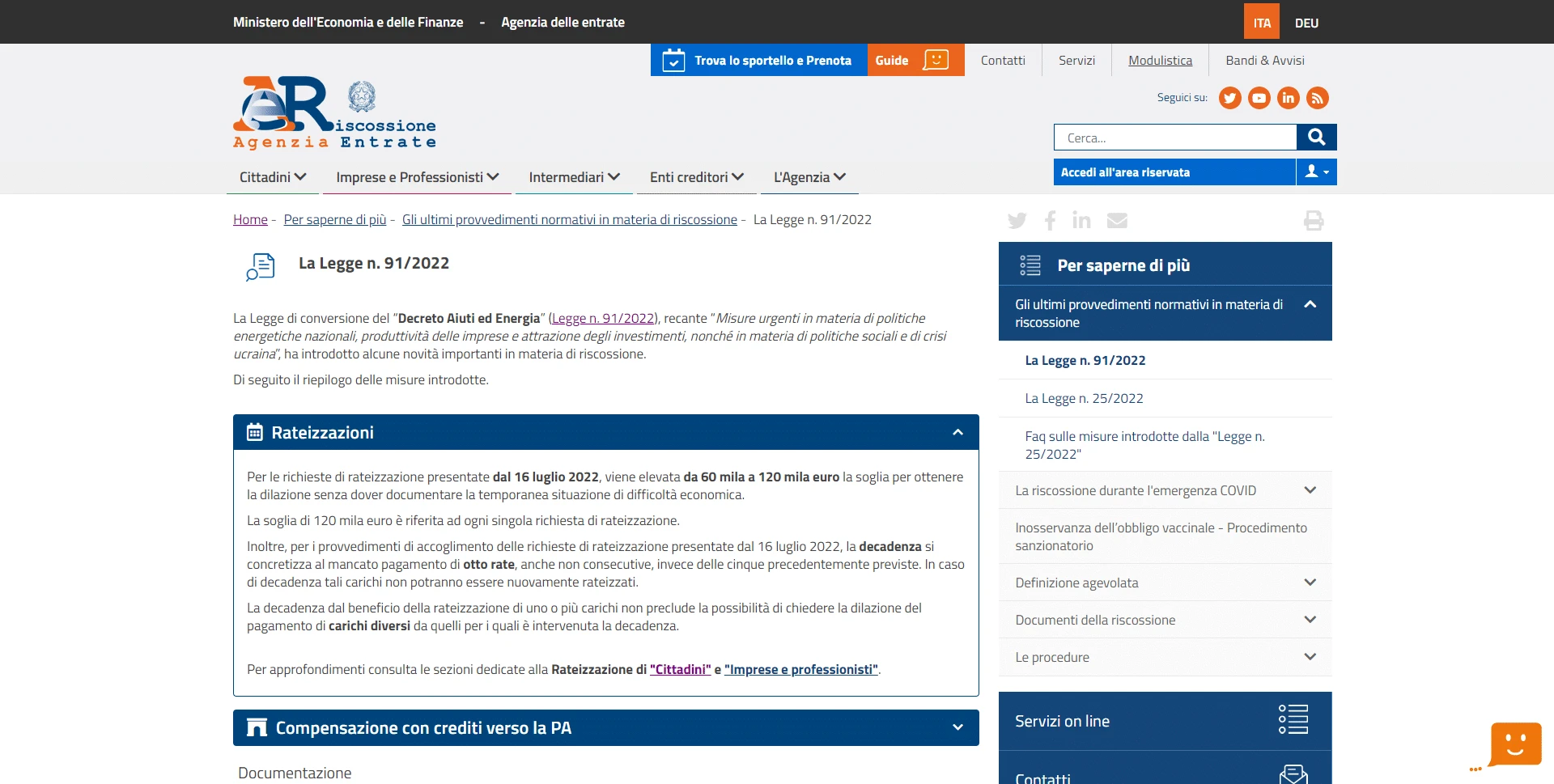The height and width of the screenshot is (784, 1554).
Task: Open the YouTube channel icon in header
Action: pyautogui.click(x=1259, y=98)
